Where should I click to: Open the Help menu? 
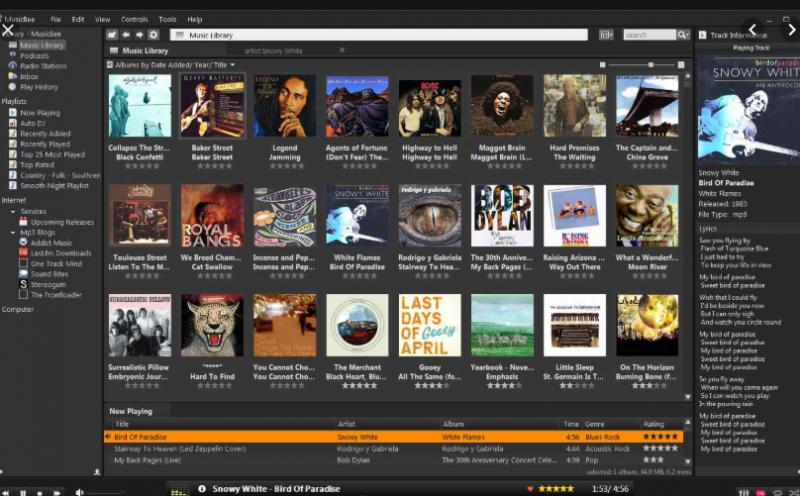(195, 19)
